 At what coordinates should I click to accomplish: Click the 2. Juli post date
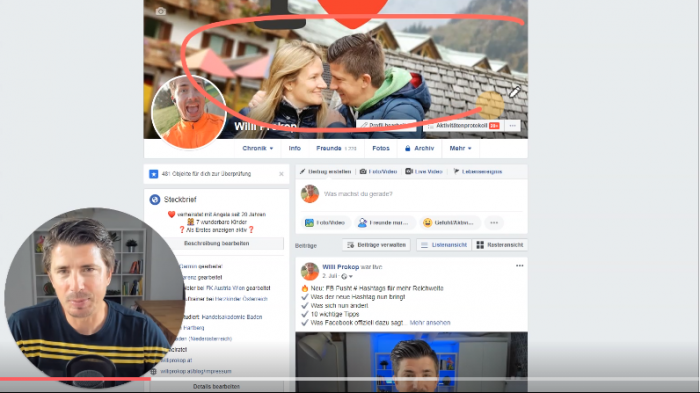330,276
